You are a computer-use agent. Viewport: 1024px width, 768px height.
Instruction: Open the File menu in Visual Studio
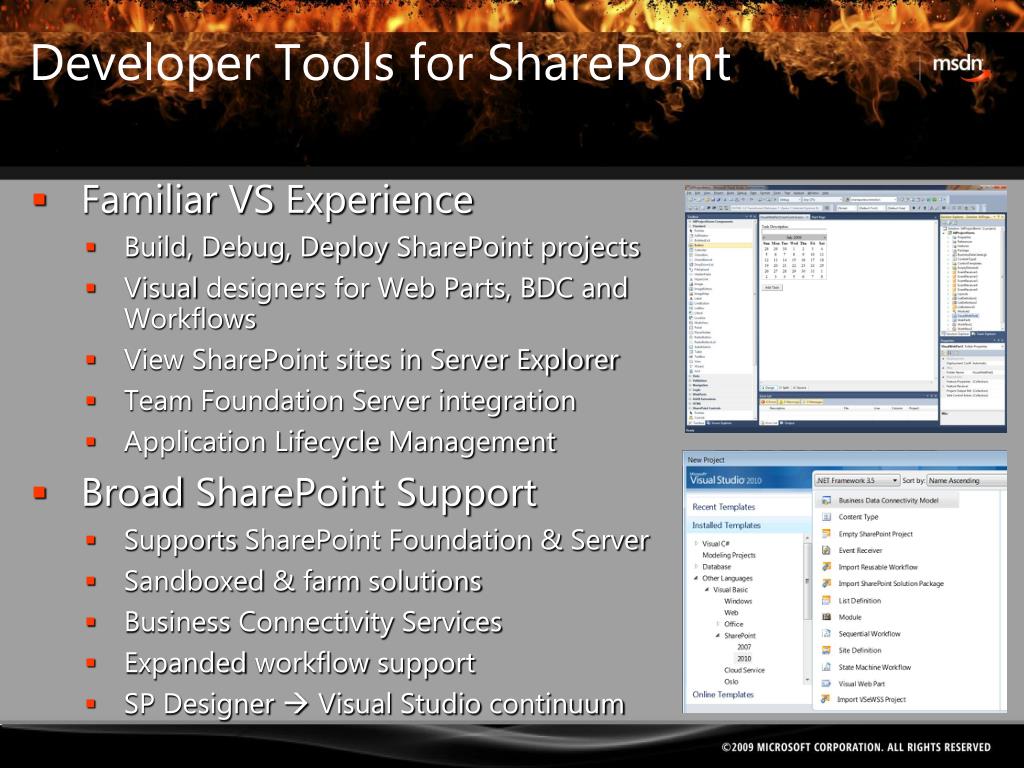pyautogui.click(x=691, y=194)
